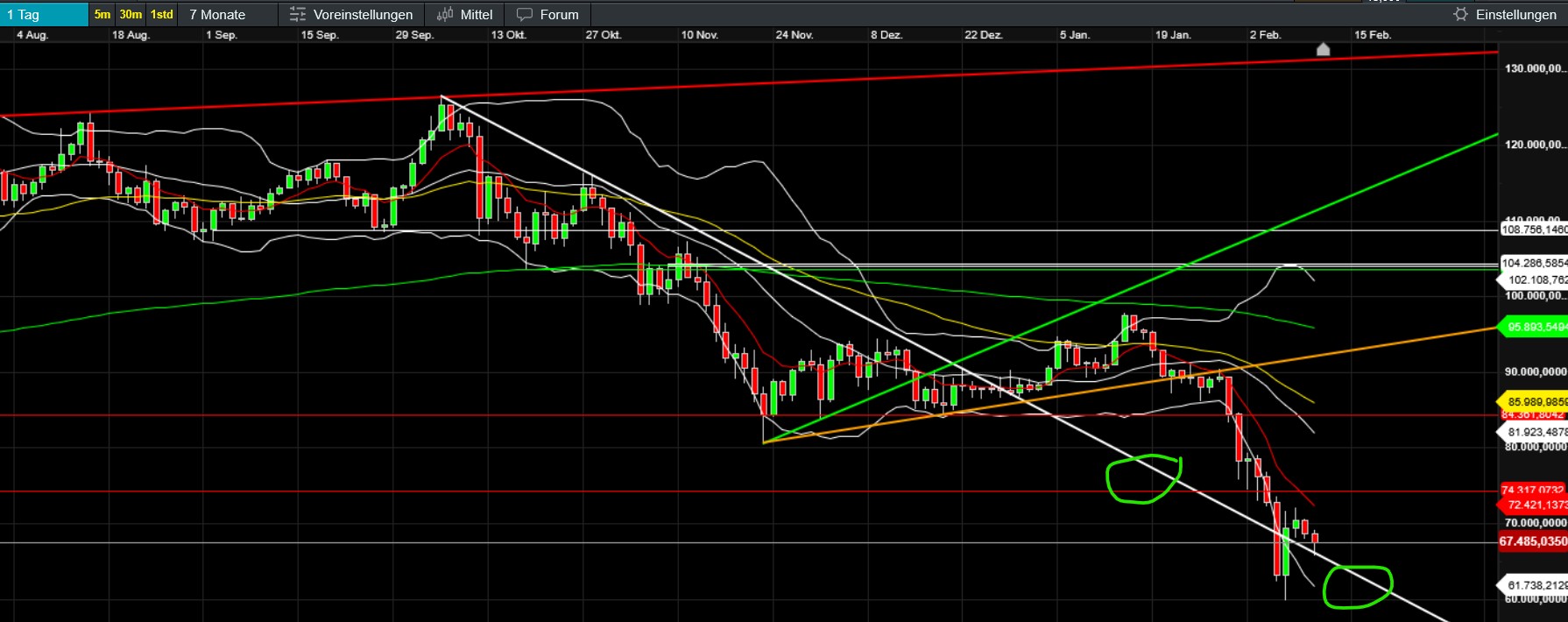
Task: Open the Mittel chart size menu
Action: 477,14
